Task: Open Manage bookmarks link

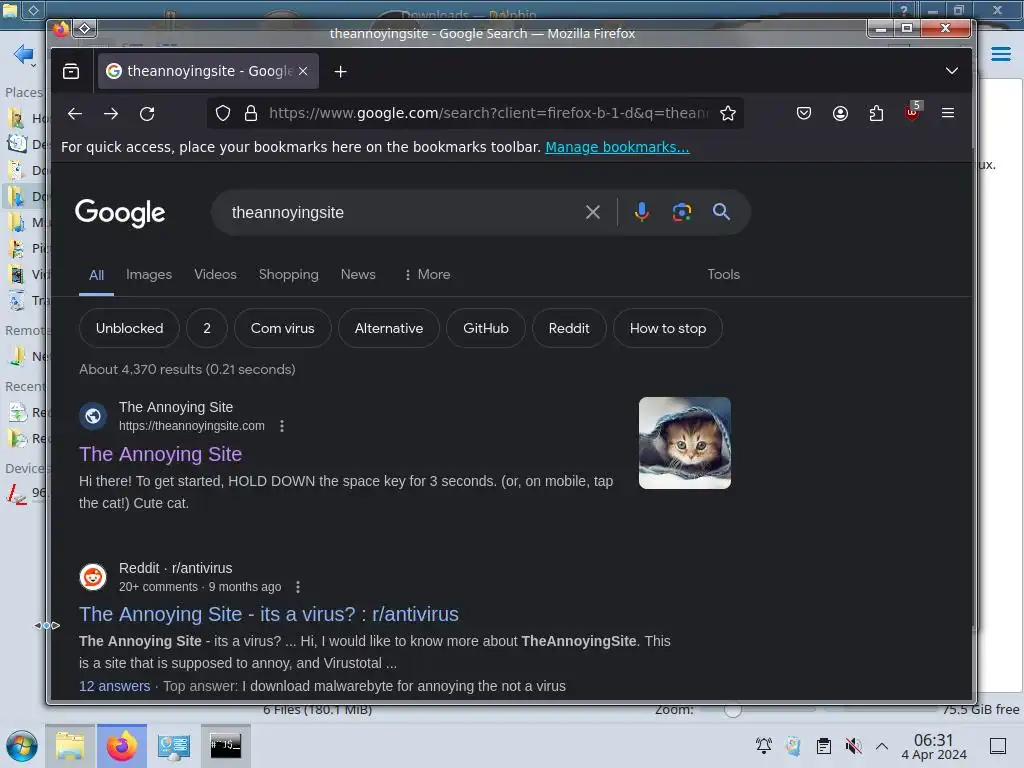Action: [617, 147]
